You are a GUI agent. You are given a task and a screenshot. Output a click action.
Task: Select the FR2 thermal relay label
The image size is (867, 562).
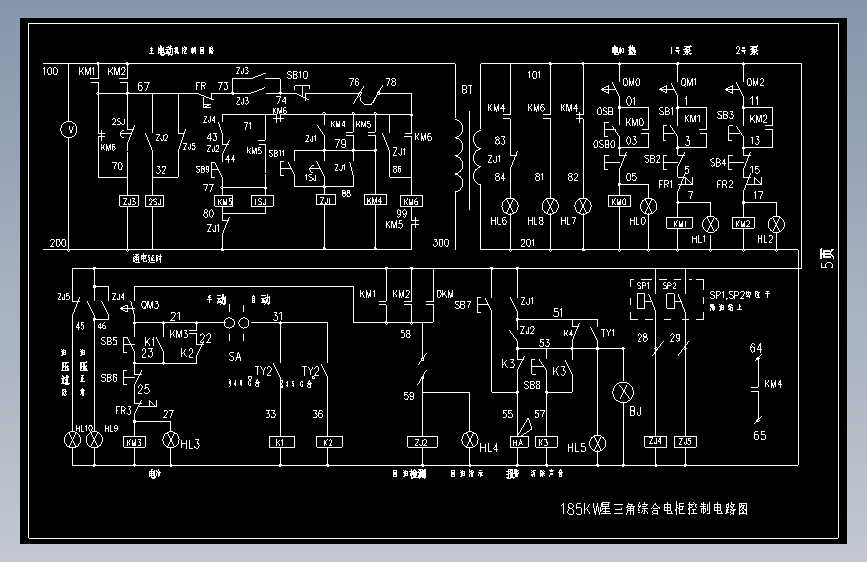coord(725,184)
